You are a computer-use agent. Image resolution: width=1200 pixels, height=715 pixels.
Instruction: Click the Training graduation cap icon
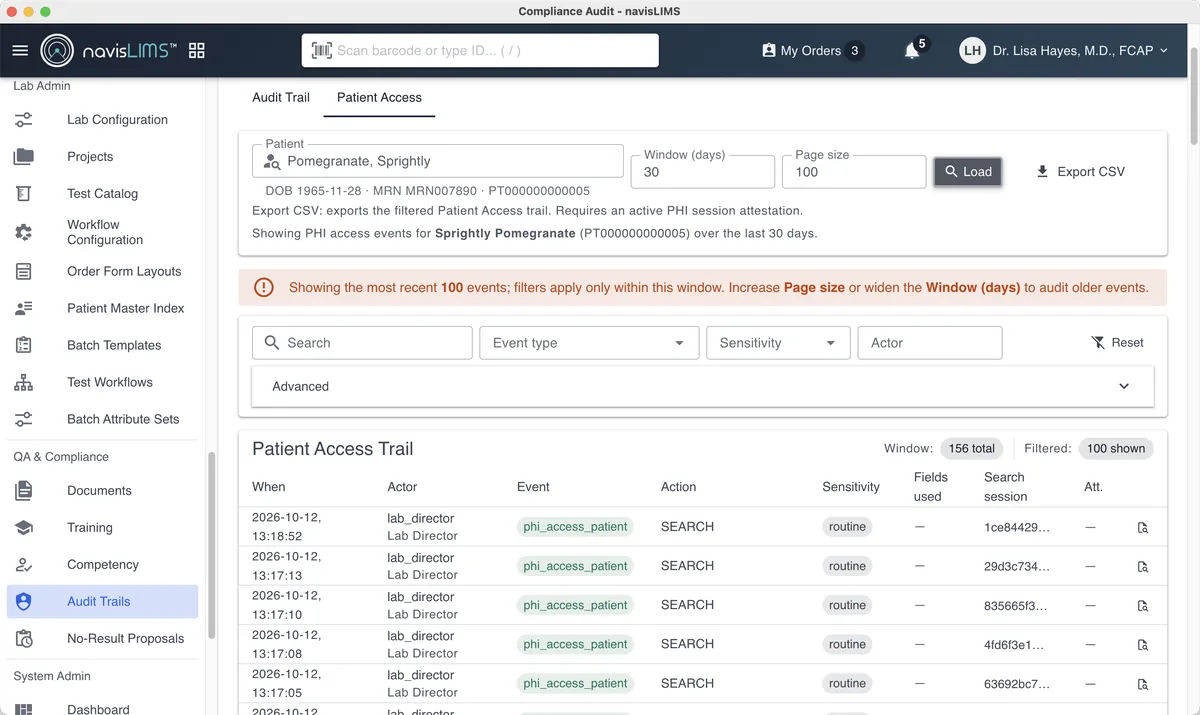(x=24, y=528)
